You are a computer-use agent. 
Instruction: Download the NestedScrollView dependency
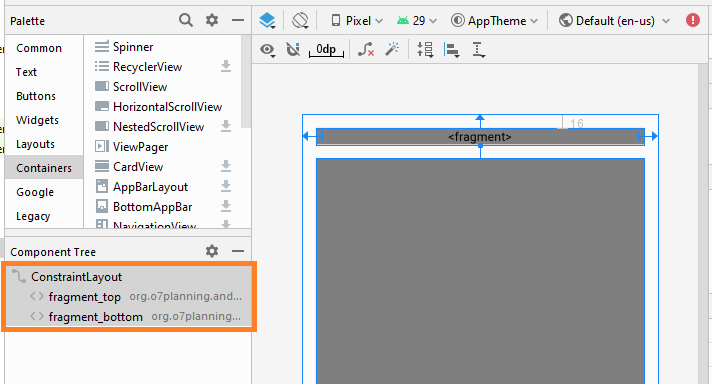[226, 126]
